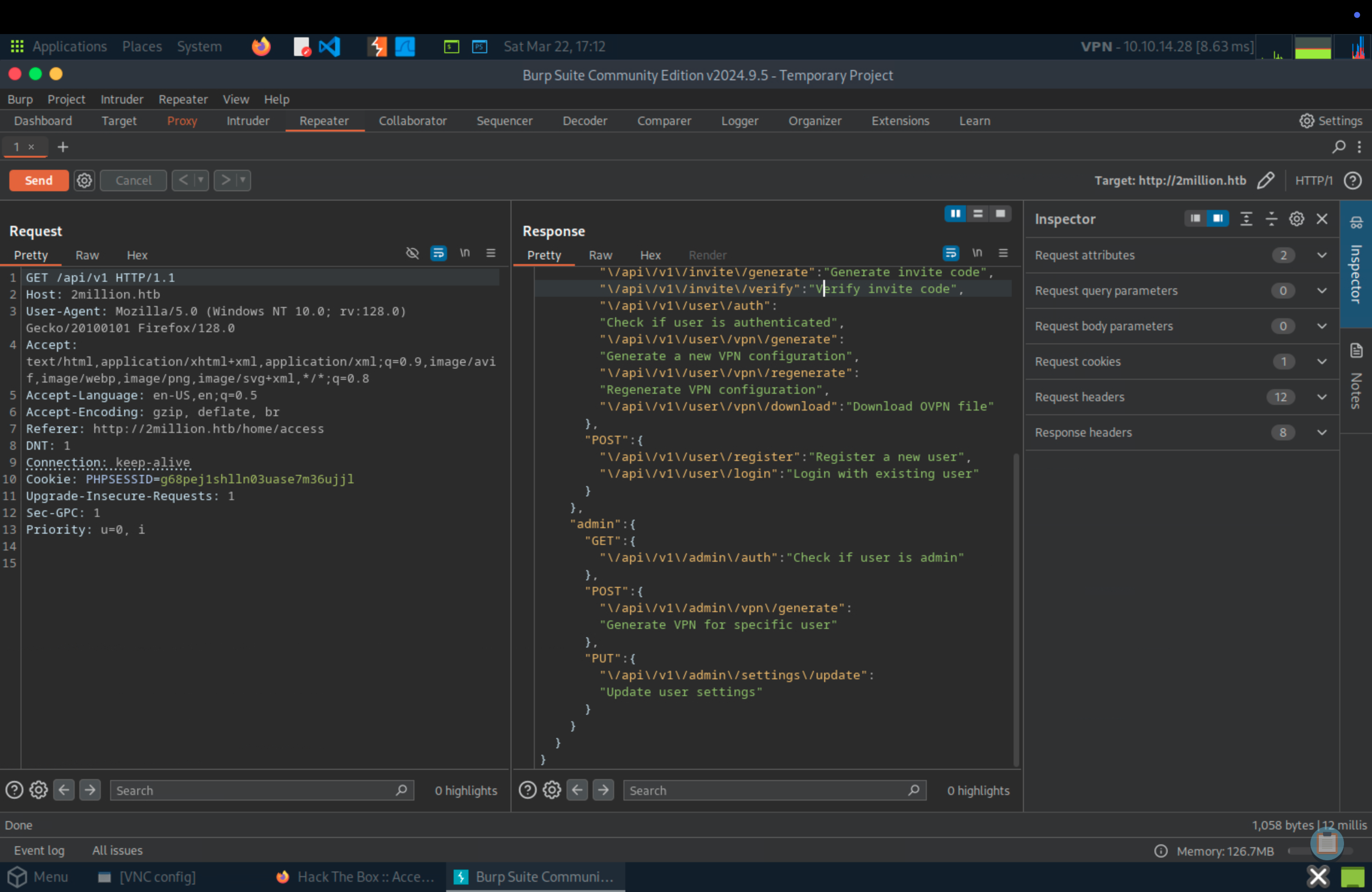Click the Inspector expand all sections icon
The height and width of the screenshot is (892, 1372).
[x=1246, y=219]
